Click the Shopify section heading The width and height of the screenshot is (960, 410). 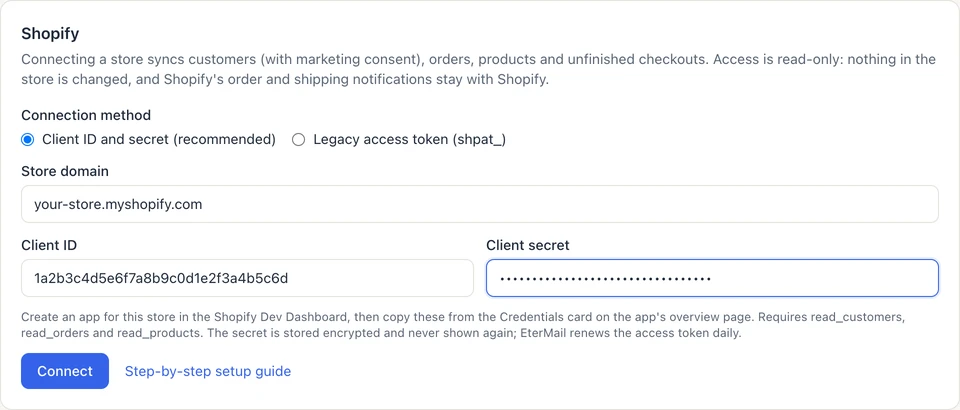tap(50, 34)
